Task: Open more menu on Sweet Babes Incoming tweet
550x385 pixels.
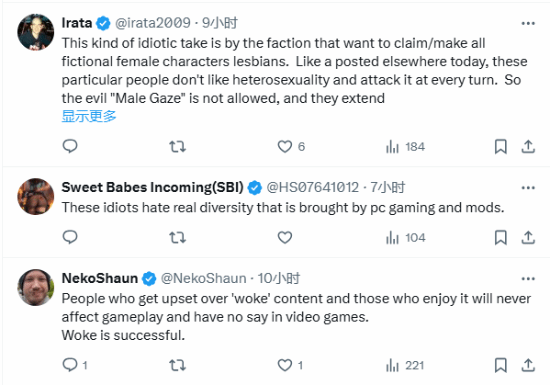Action: tap(528, 188)
